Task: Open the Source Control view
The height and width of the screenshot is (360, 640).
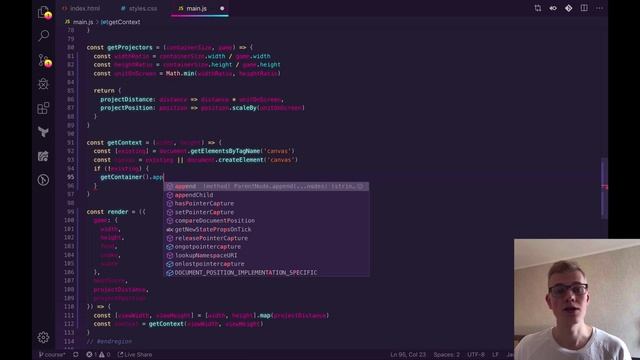Action: 44,60
